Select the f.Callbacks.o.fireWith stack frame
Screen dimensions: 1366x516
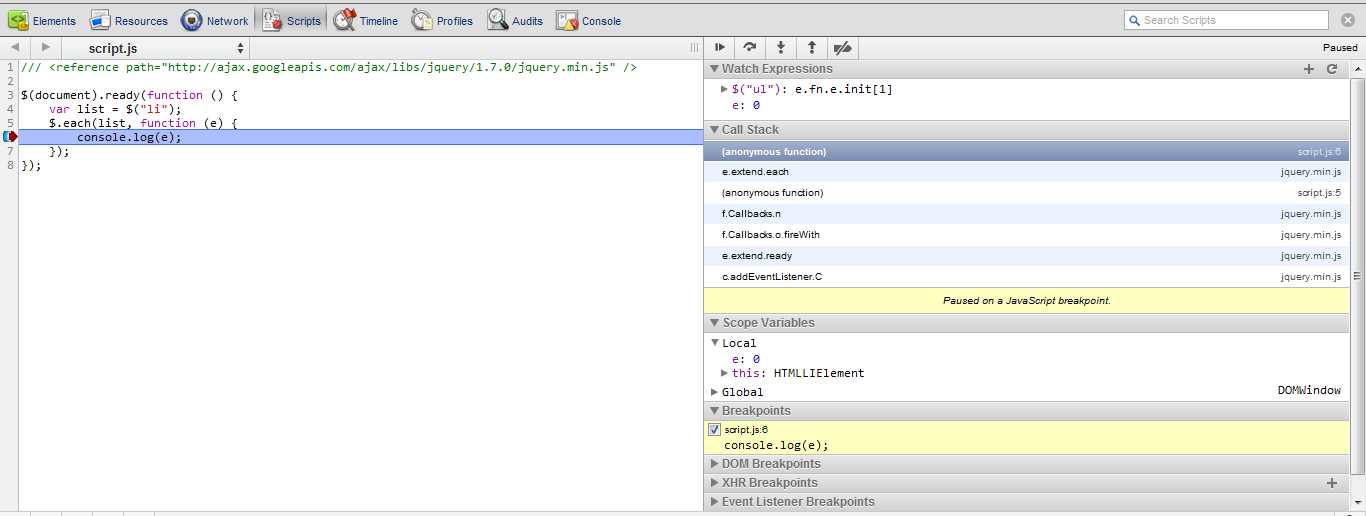(1027, 235)
